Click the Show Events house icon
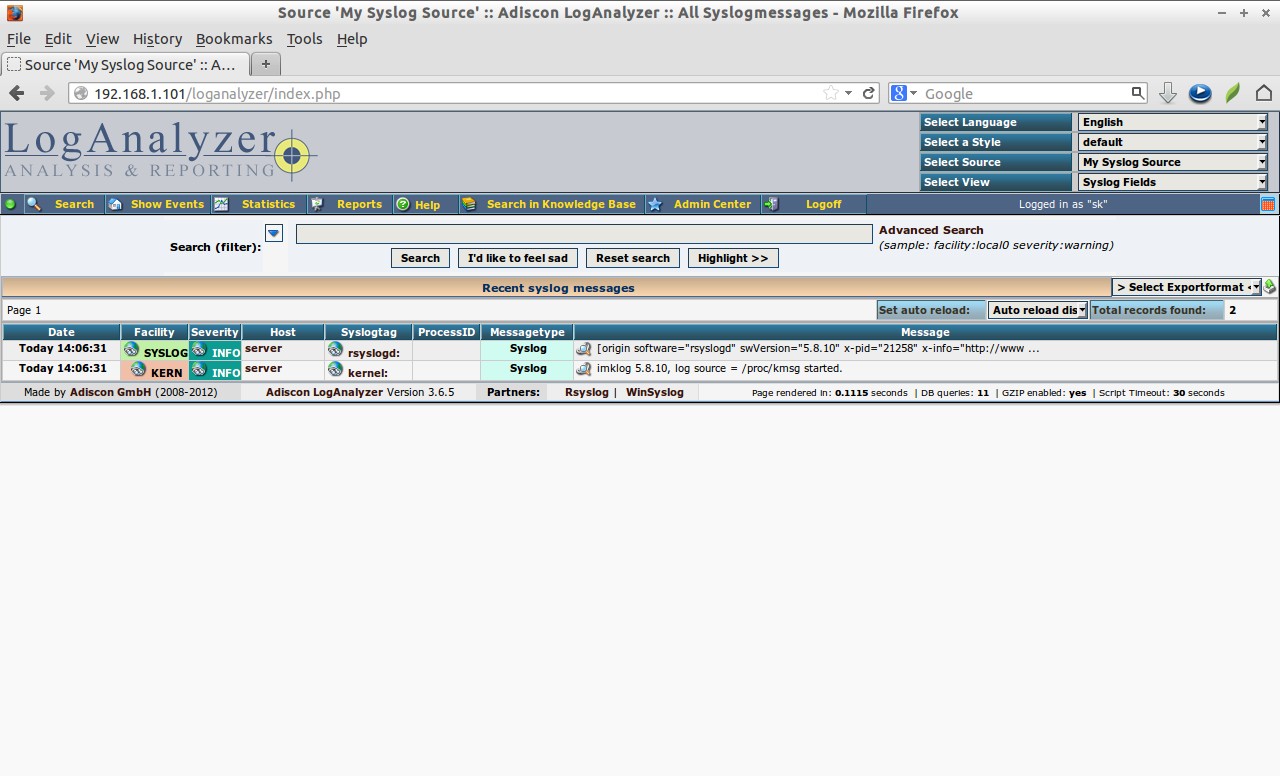 coord(115,204)
